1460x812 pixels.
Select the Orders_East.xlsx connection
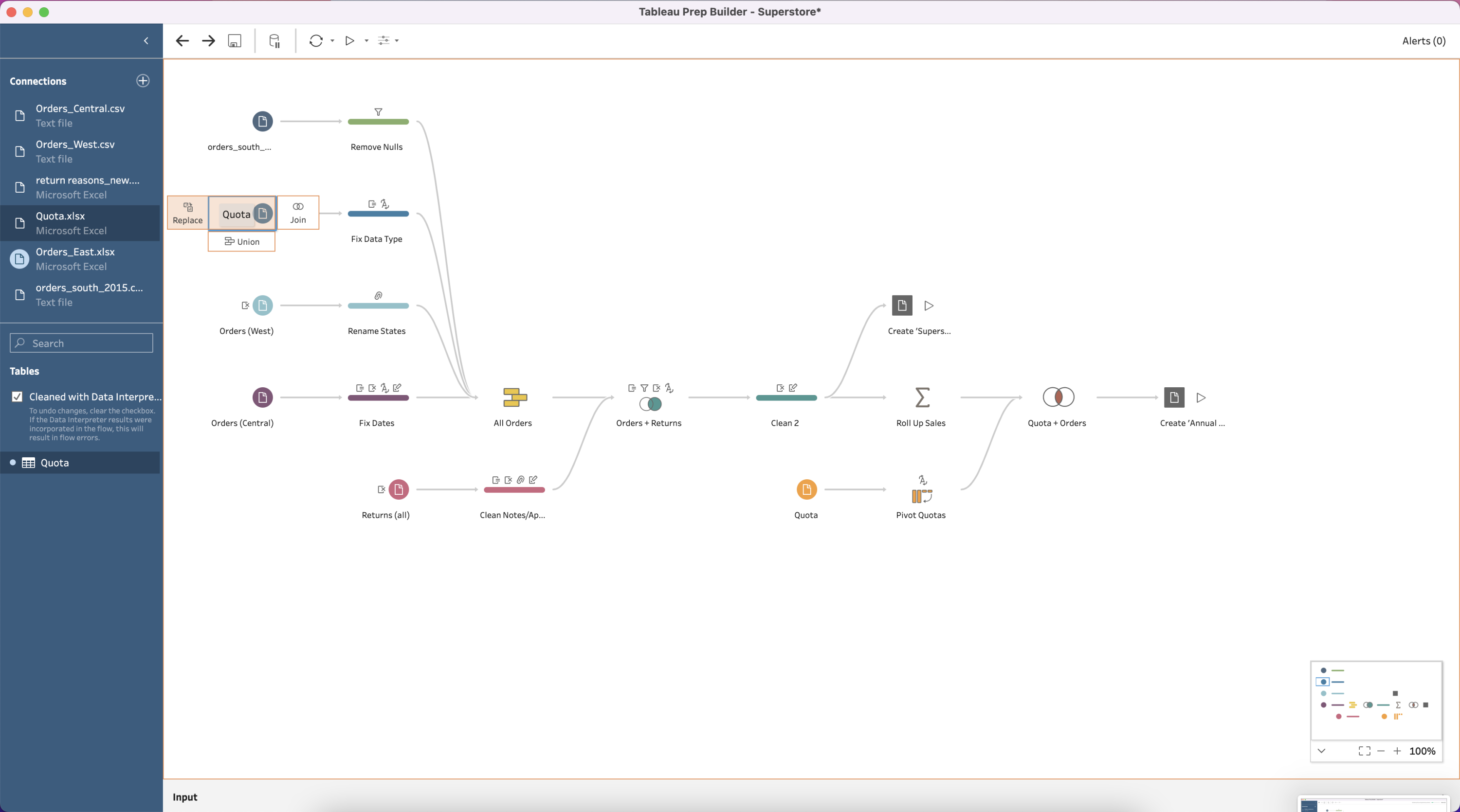[80, 259]
